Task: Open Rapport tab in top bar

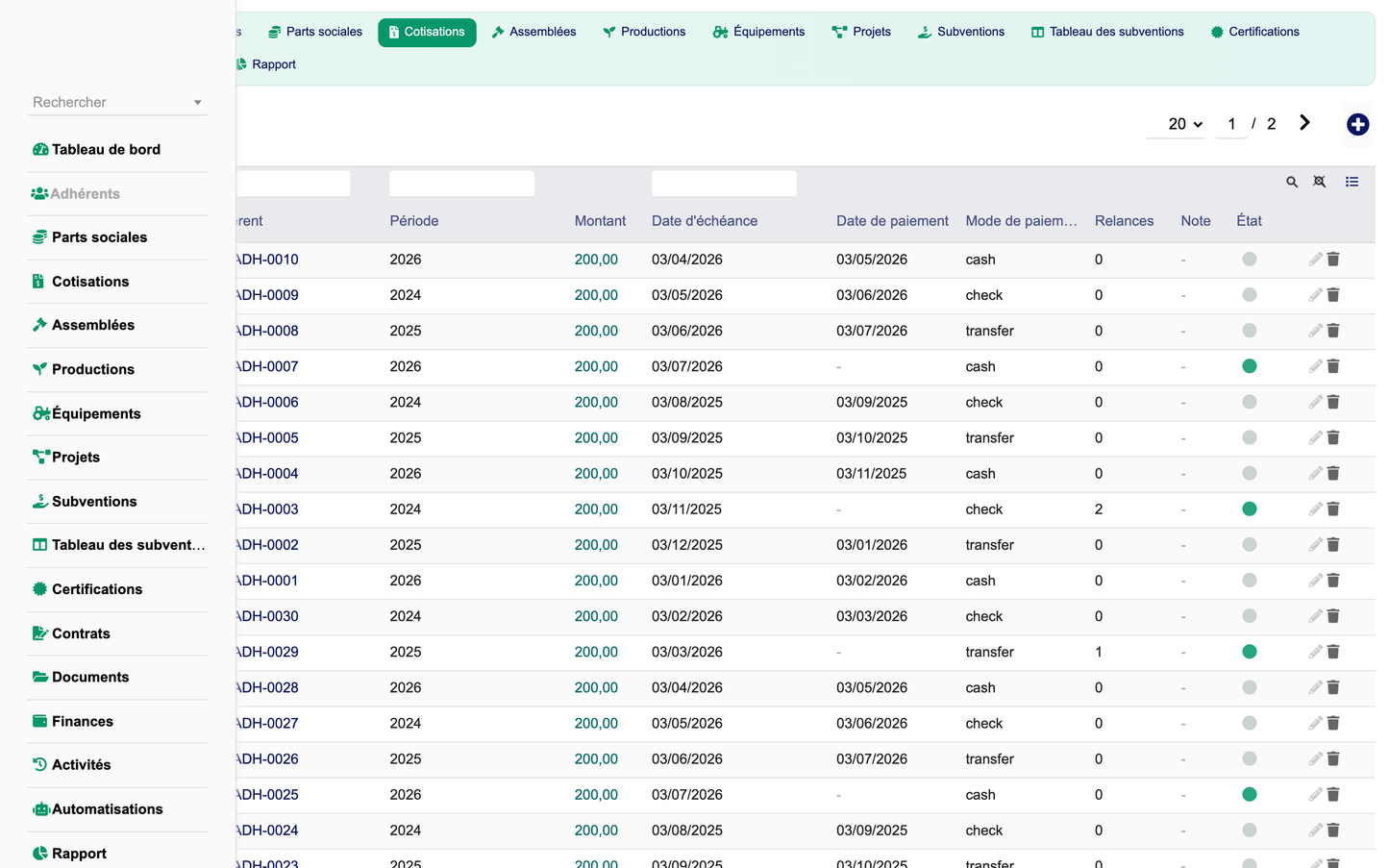Action: coord(265,64)
